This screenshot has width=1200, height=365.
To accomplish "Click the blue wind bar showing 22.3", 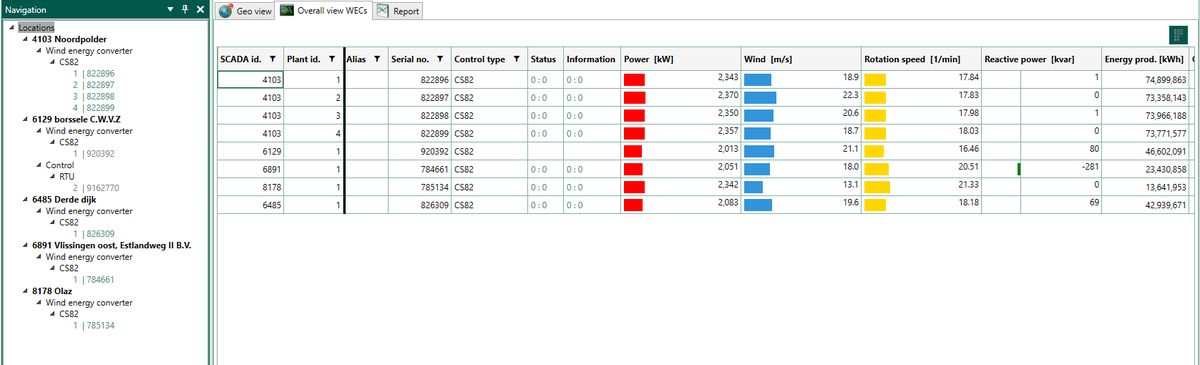I will (760, 97).
